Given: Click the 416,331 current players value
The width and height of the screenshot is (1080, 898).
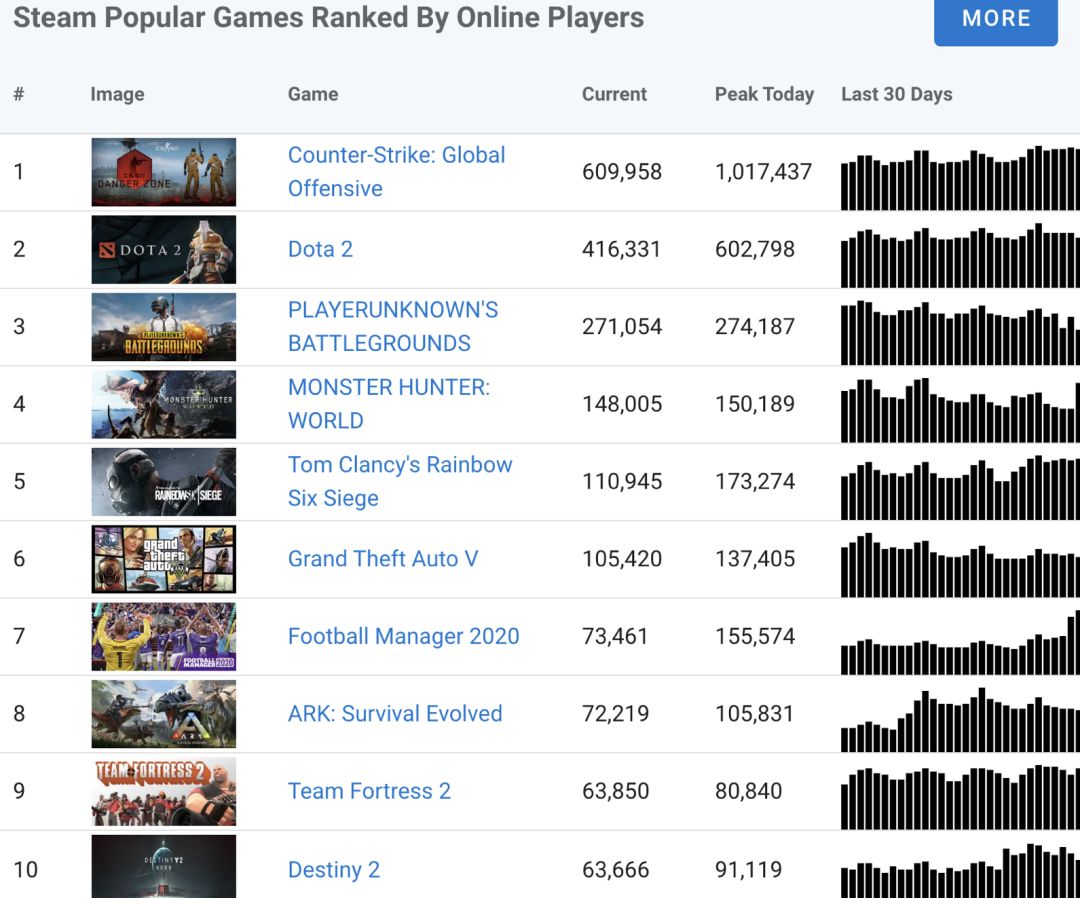Looking at the screenshot, I should tap(621, 249).
